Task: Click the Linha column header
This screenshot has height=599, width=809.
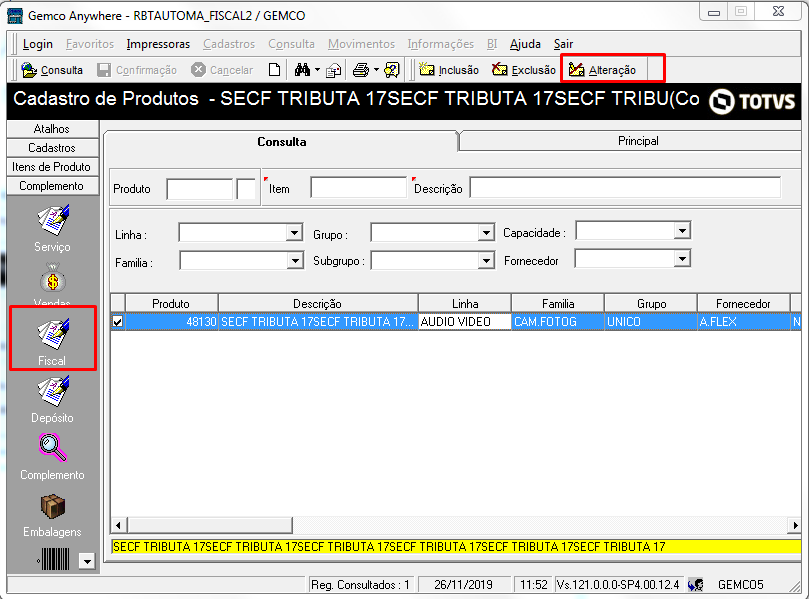Action: tap(465, 304)
